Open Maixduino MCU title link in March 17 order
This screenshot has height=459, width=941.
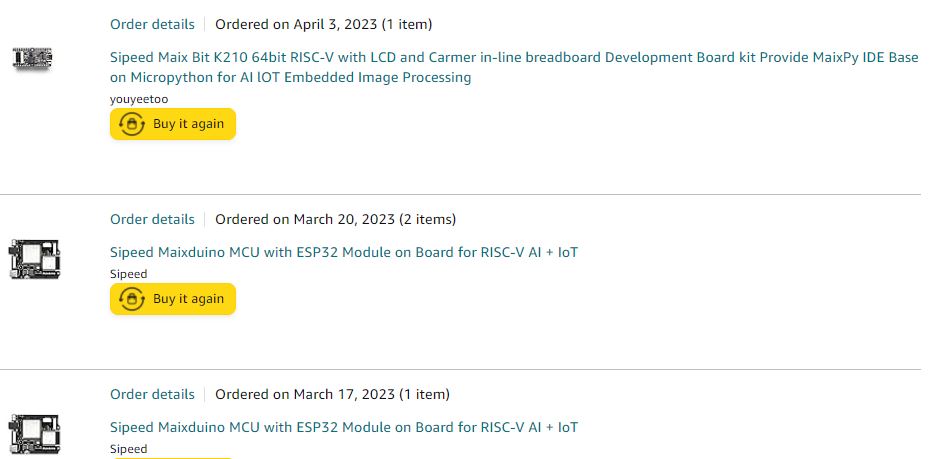[x=344, y=427]
